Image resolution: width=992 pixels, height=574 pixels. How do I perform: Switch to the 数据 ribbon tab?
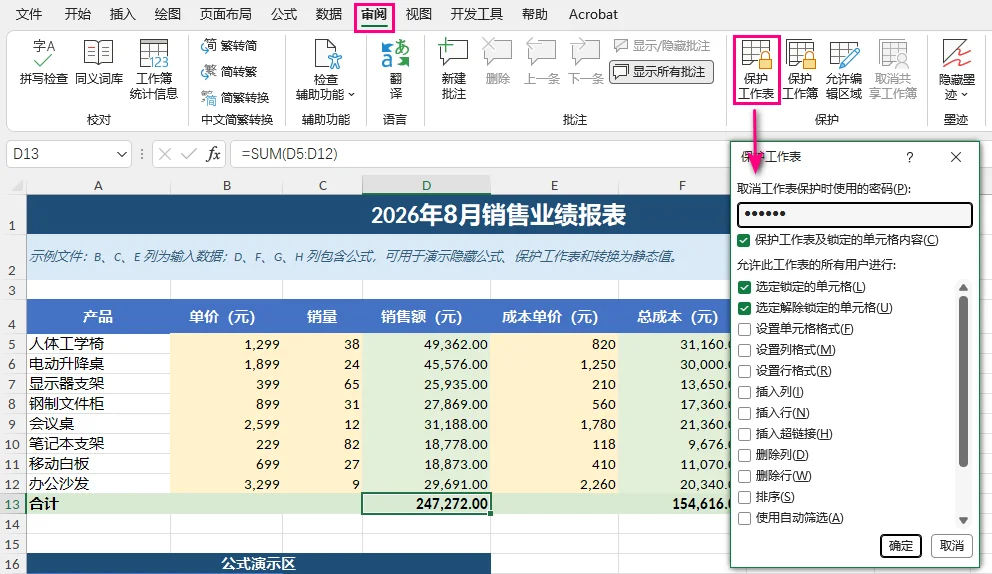click(x=328, y=14)
